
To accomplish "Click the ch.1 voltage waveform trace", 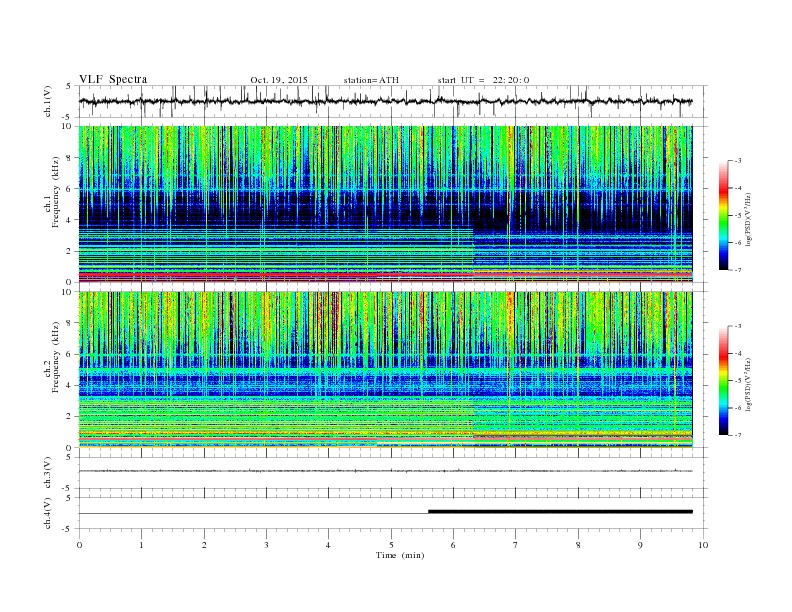I will click(x=385, y=101).
